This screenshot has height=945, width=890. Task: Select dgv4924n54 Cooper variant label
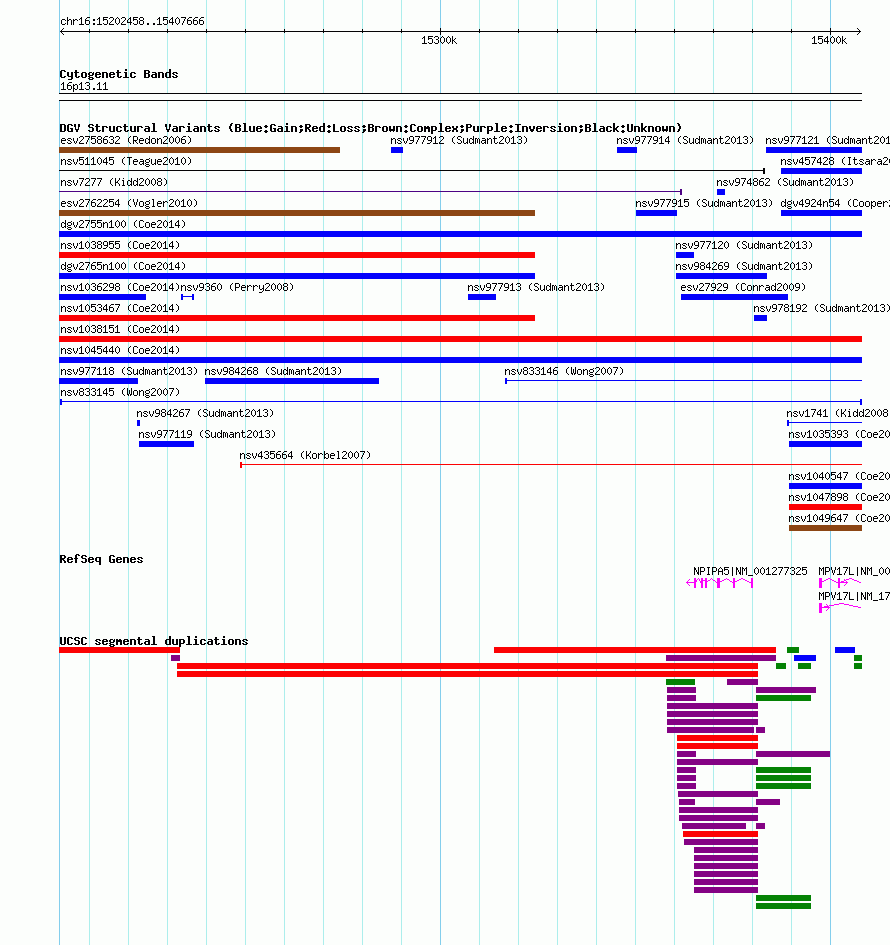(x=835, y=203)
